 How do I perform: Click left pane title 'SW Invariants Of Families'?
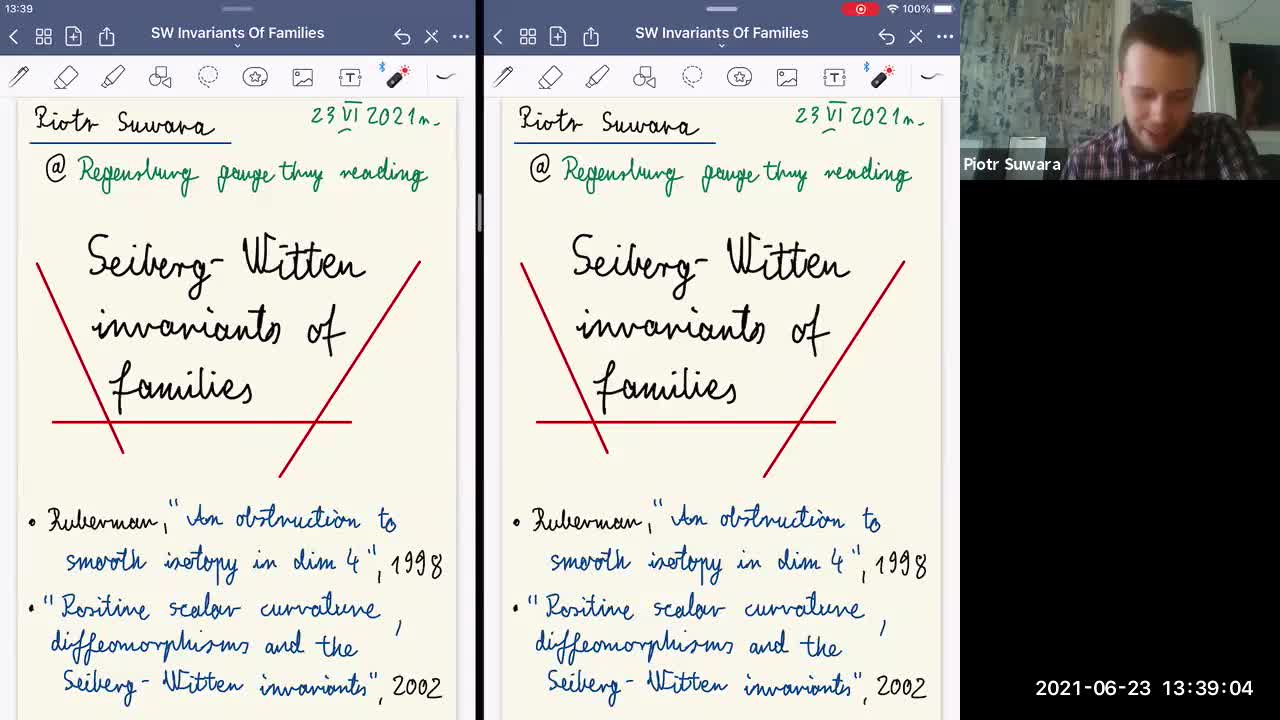point(237,33)
